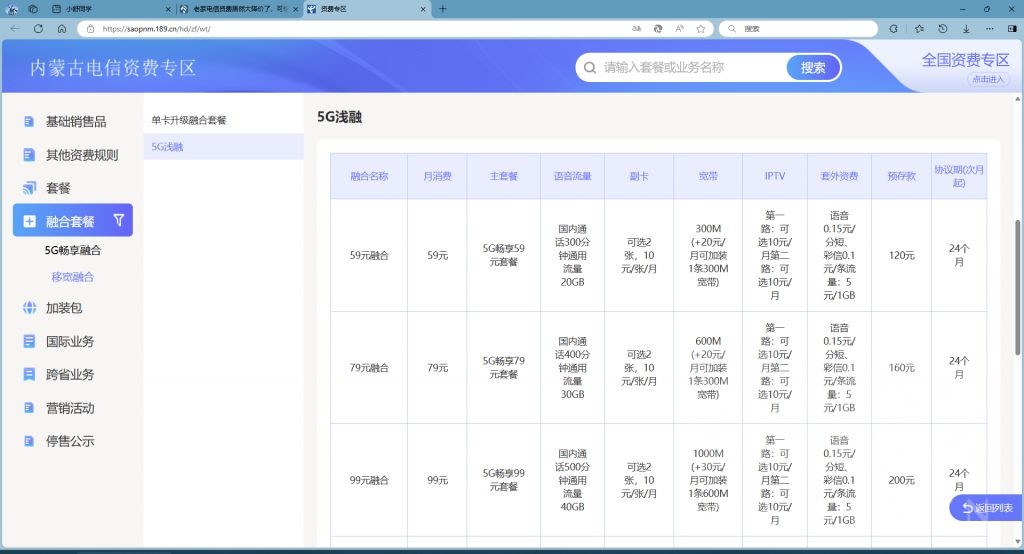The height and width of the screenshot is (554, 1024).
Task: Open a new browser tab with plus button
Action: pos(443,9)
